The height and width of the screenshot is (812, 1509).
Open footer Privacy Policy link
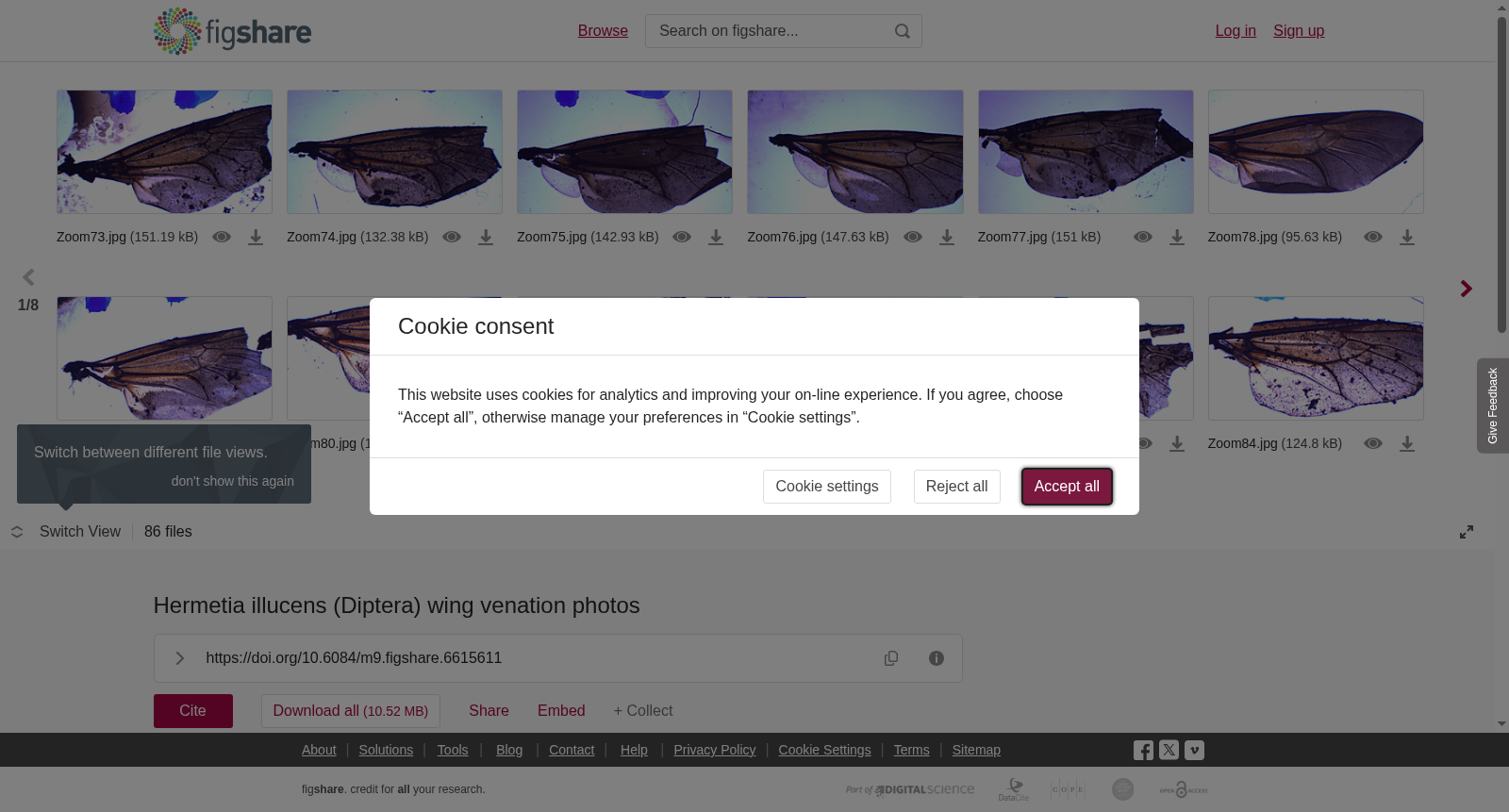pyautogui.click(x=715, y=750)
